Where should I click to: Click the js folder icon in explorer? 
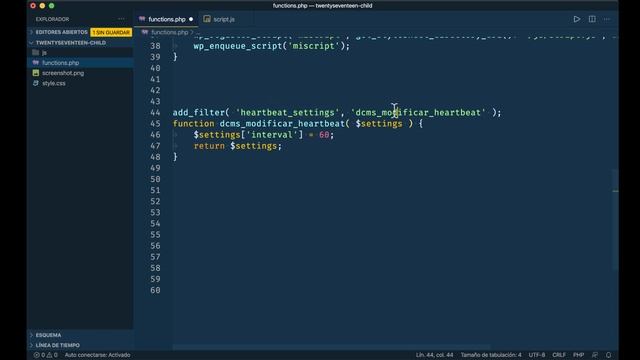[36, 52]
